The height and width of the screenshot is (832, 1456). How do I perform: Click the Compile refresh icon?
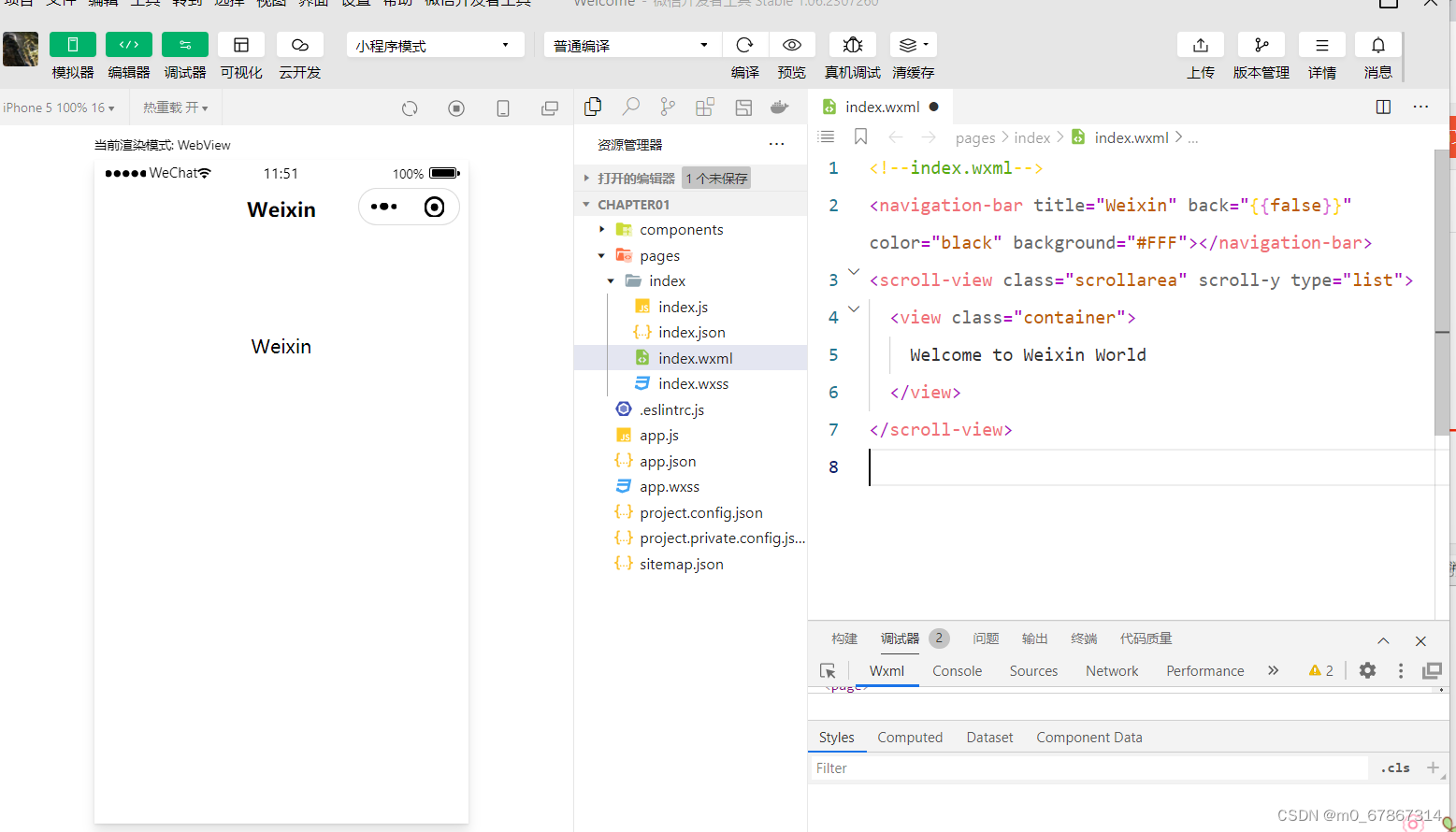745,45
